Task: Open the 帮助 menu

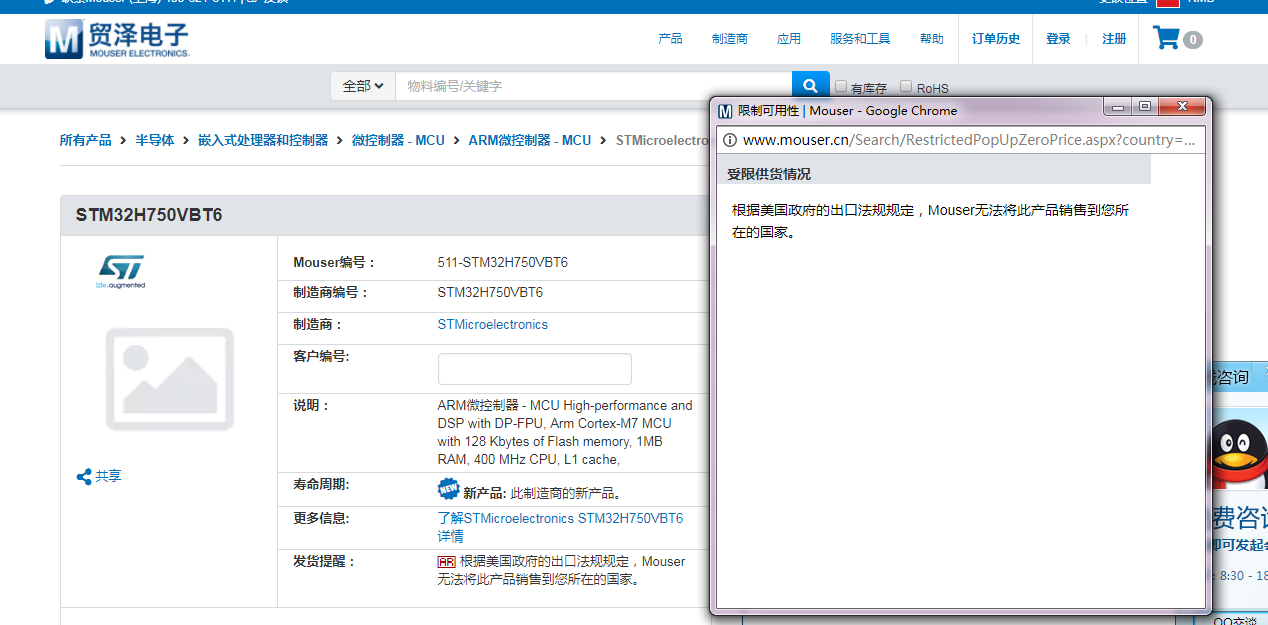Action: (x=932, y=39)
